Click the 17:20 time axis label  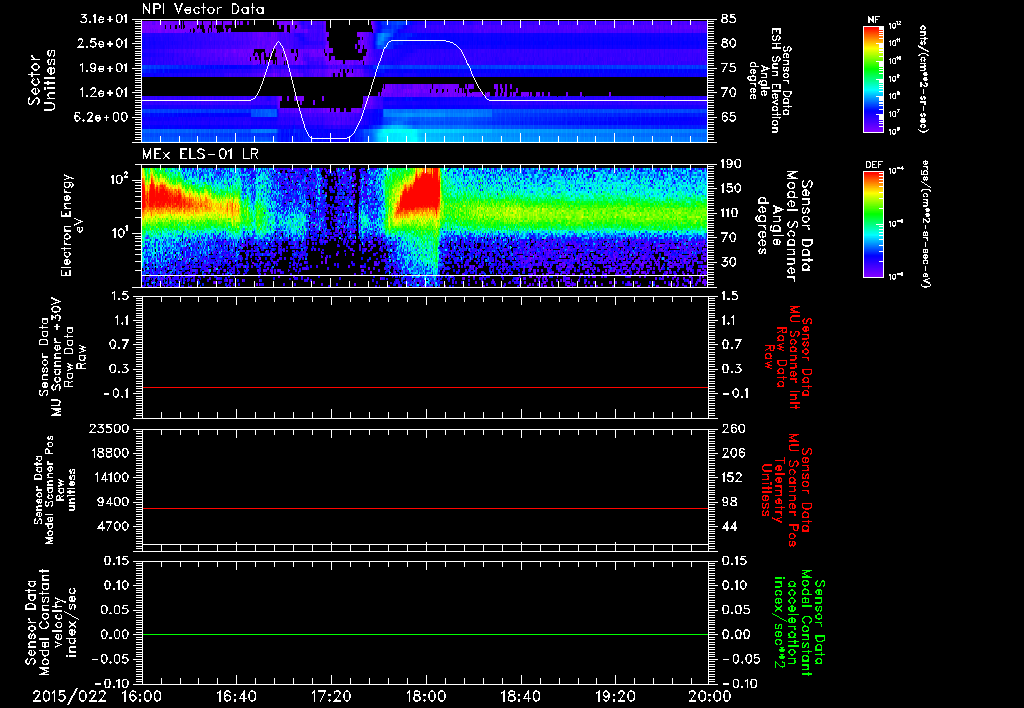point(330,696)
